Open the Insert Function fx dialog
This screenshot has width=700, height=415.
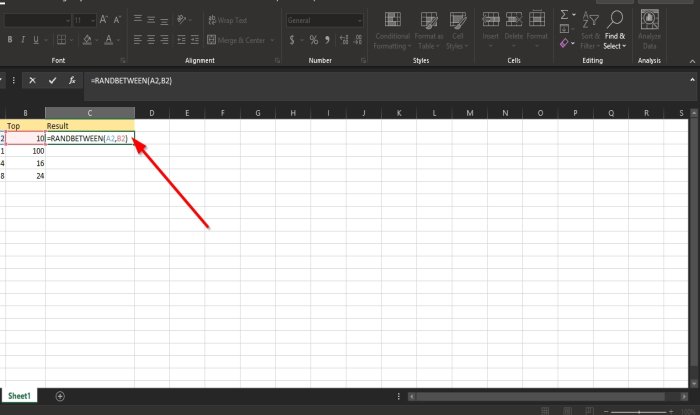pyautogui.click(x=72, y=80)
